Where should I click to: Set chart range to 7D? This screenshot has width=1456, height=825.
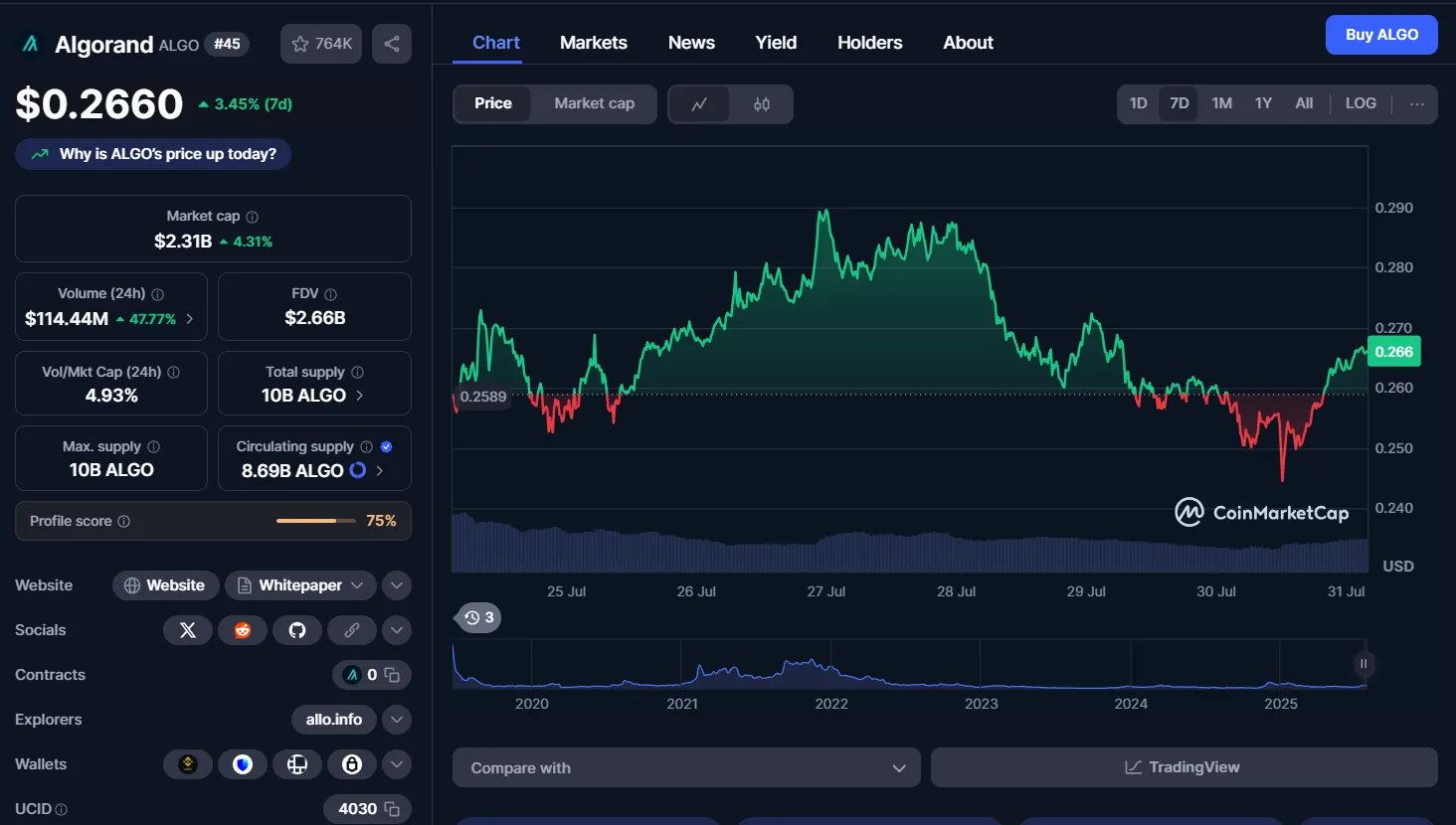click(1180, 103)
